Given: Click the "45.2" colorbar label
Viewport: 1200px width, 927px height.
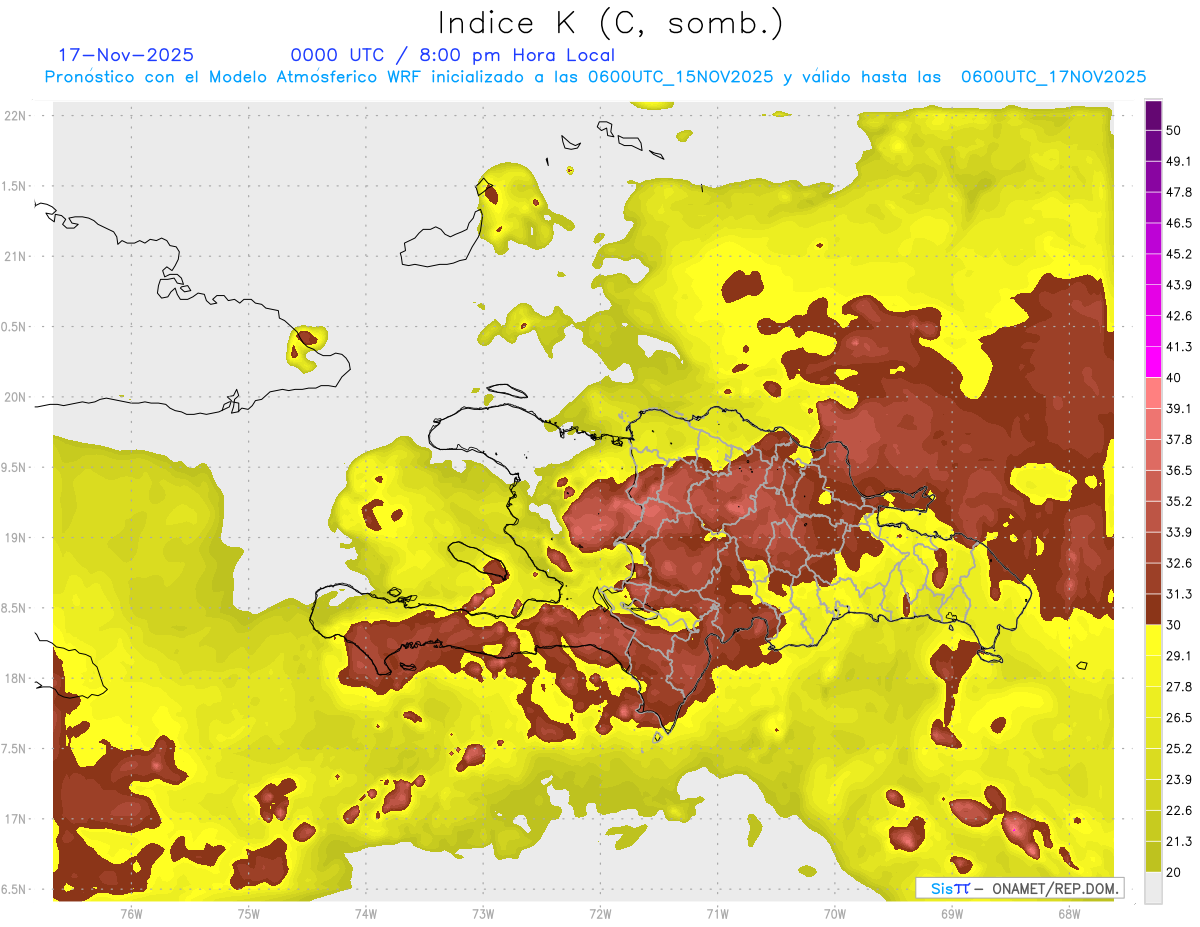Looking at the screenshot, I should [1179, 254].
